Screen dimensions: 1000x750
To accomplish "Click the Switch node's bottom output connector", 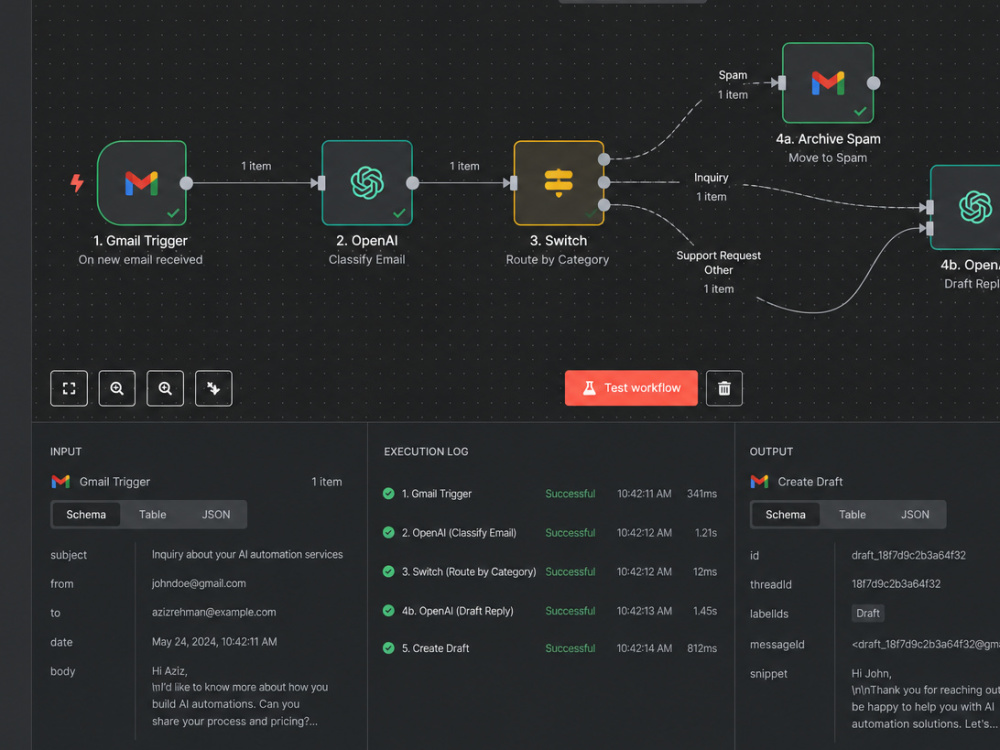I will click(x=604, y=205).
